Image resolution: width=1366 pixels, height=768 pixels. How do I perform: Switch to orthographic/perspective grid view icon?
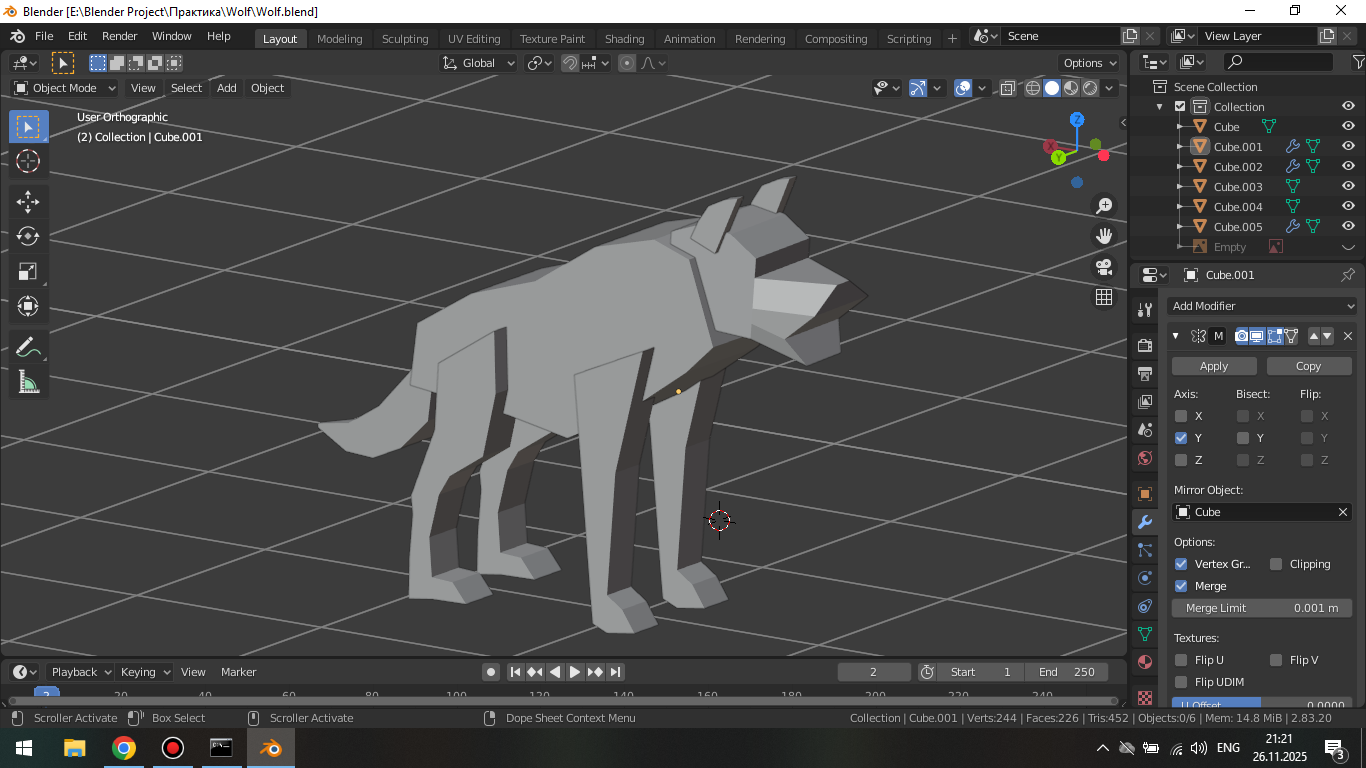[1104, 297]
